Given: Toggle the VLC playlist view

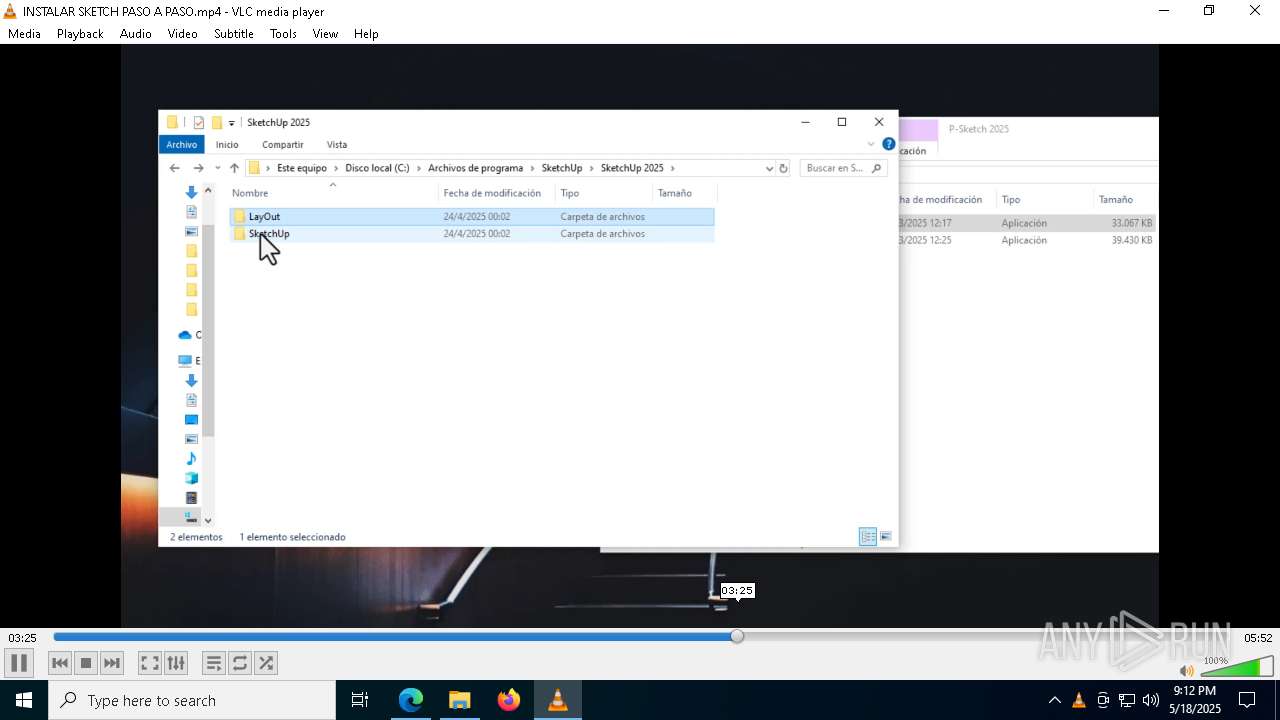Looking at the screenshot, I should [213, 663].
